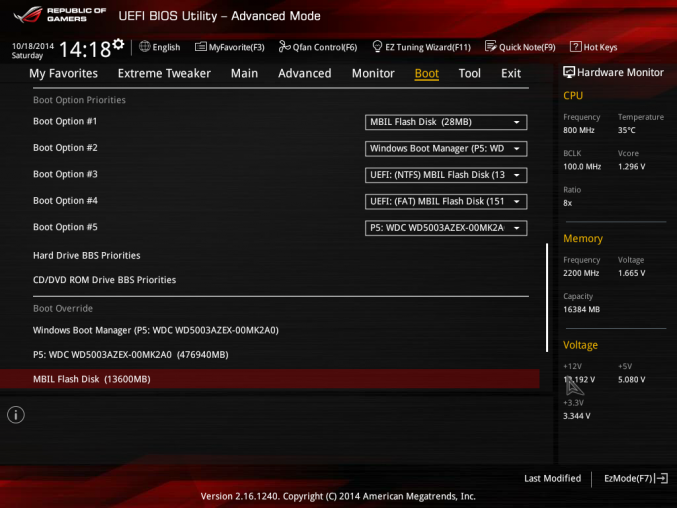
Task: Expand Boot Option #3 UEFI NTFS dropdown
Action: (446, 175)
